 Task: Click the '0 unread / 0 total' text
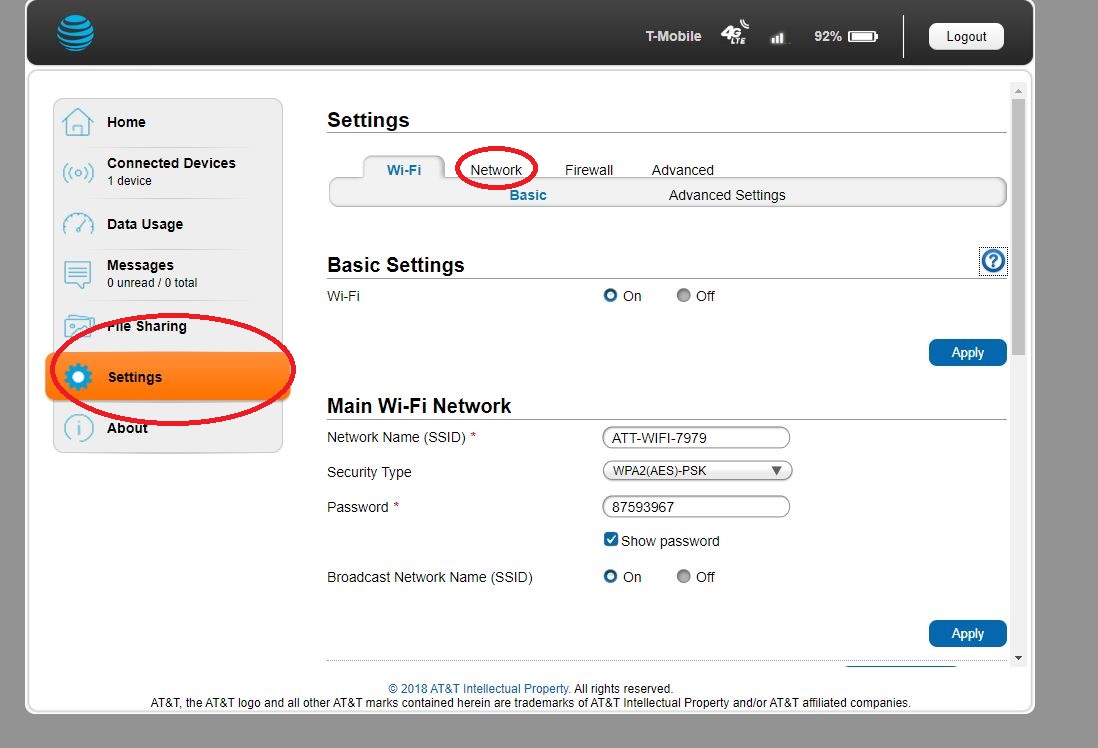[x=152, y=283]
